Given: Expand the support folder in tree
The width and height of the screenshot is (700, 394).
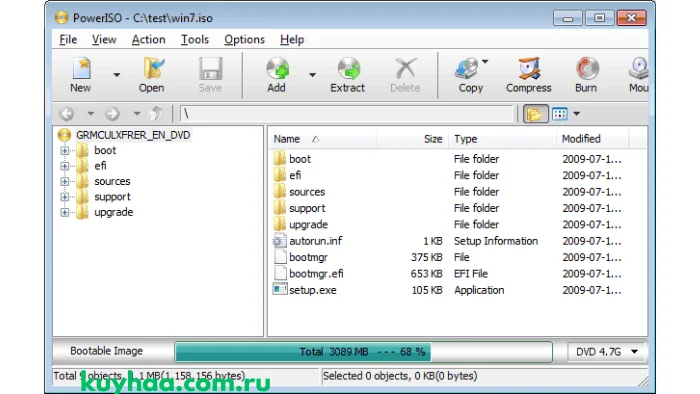Looking at the screenshot, I should click(x=65, y=197).
